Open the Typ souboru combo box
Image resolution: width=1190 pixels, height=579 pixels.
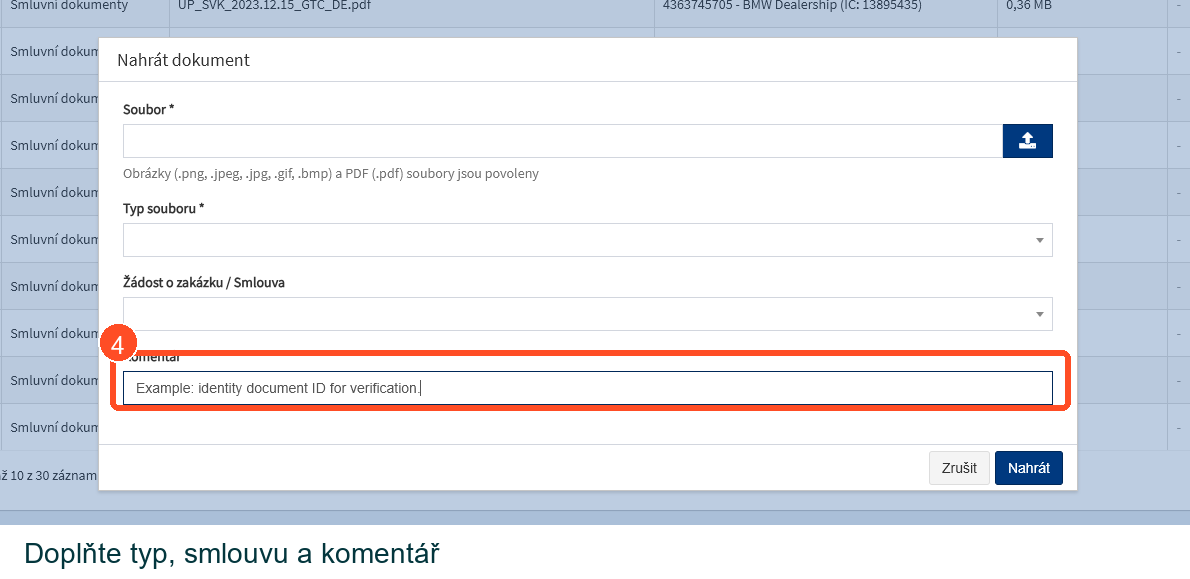(587, 240)
